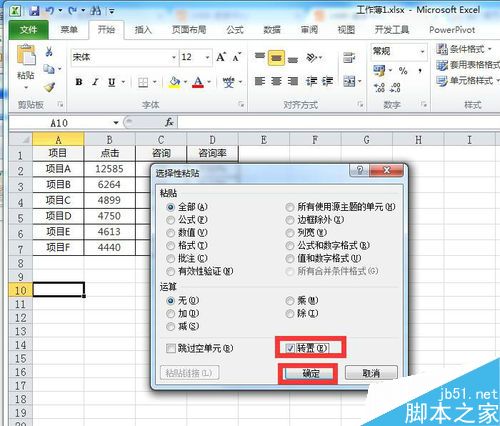Click the Save icon in quick access toolbar
The image size is (500, 426).
34,11
